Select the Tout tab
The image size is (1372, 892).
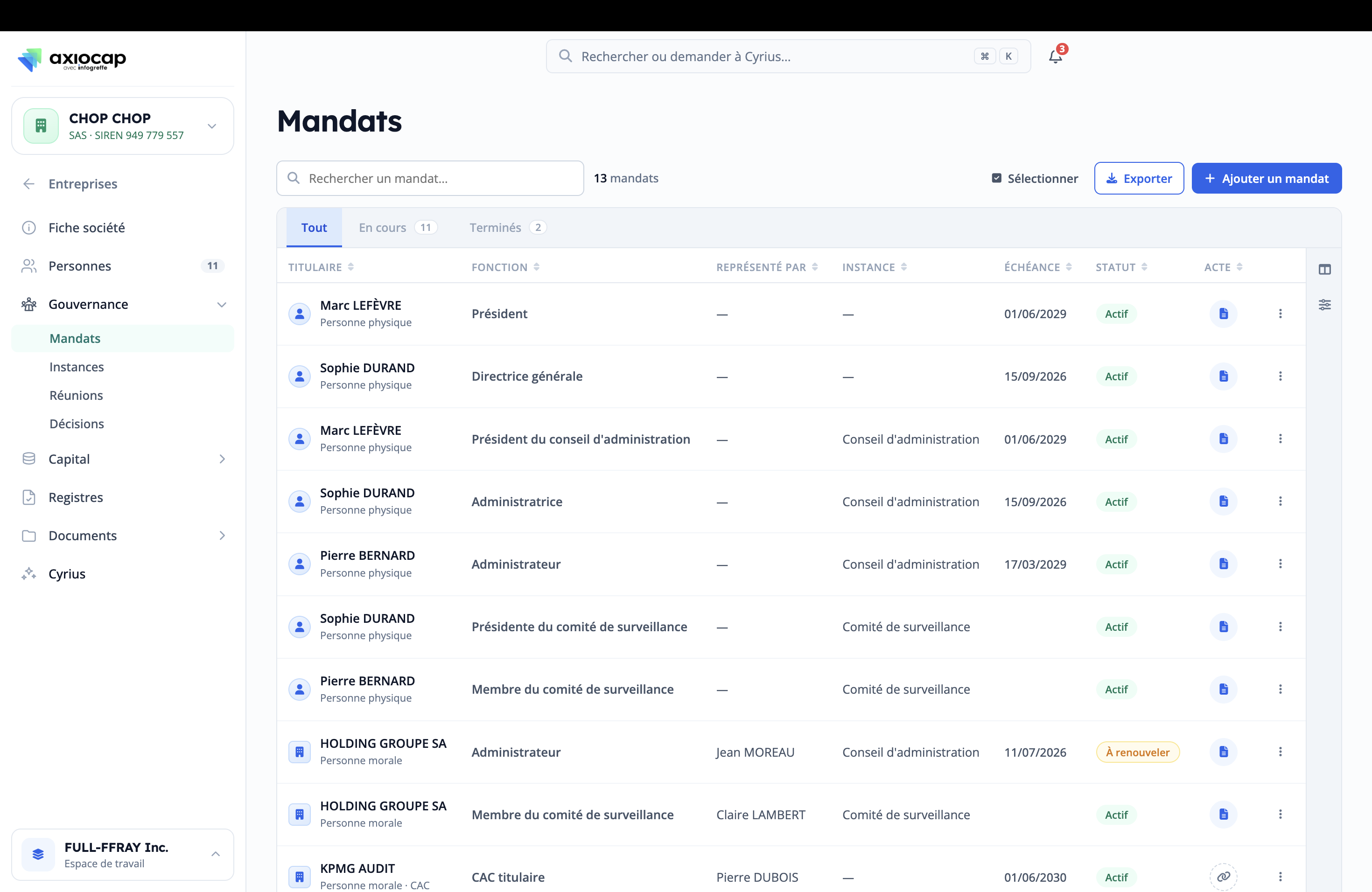314,227
